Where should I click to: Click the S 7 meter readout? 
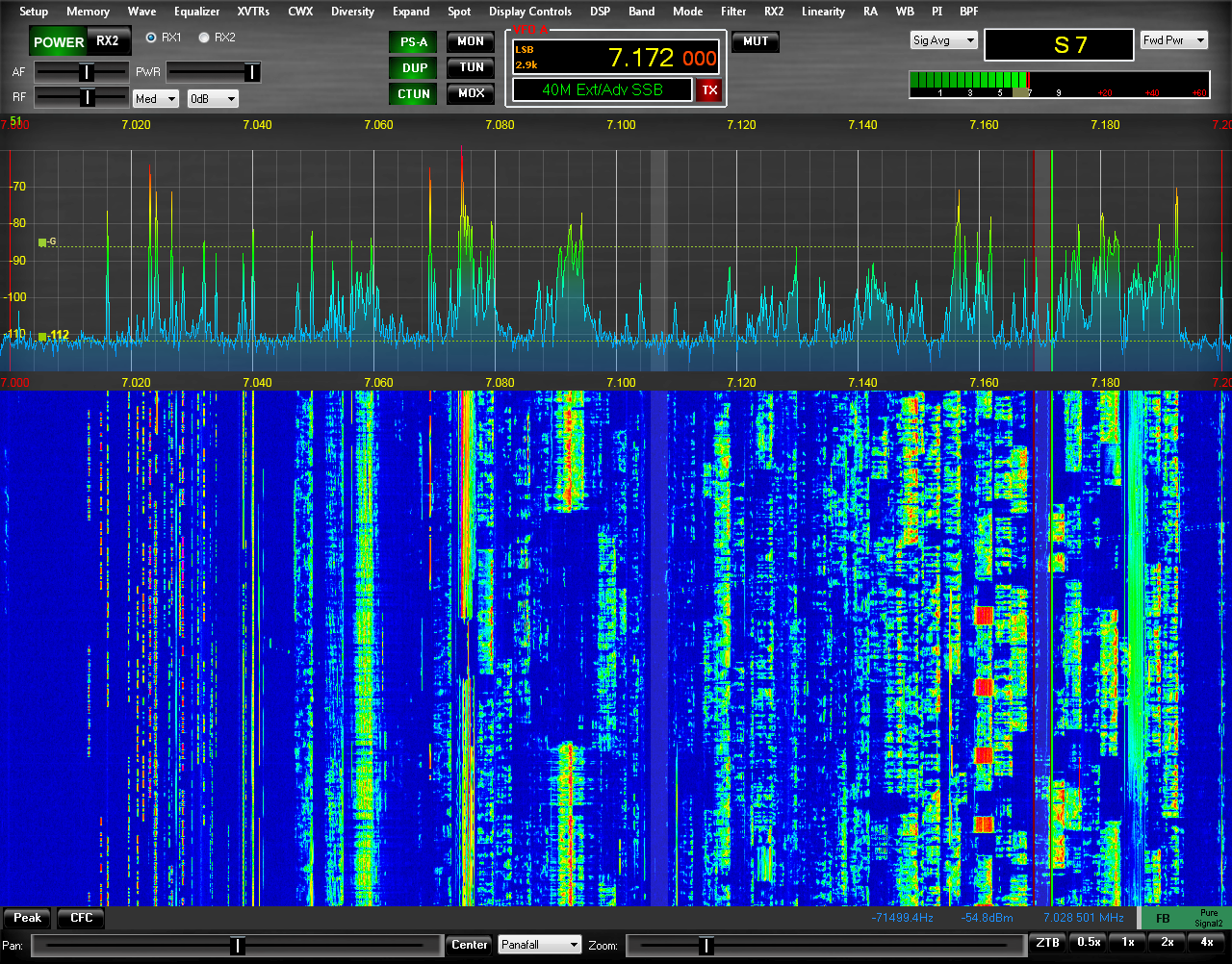[x=1059, y=44]
